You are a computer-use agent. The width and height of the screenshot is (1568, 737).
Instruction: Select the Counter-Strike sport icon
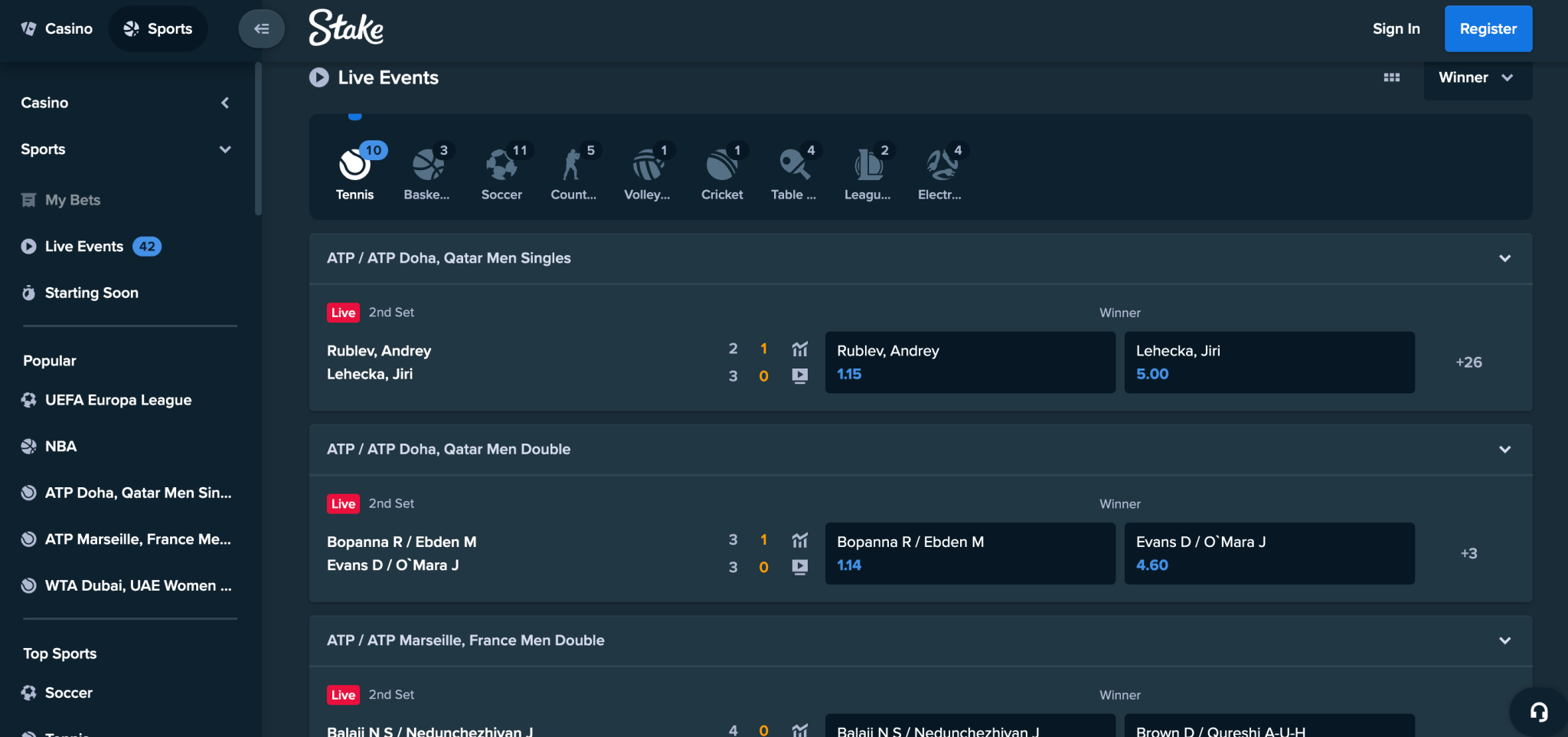[573, 172]
